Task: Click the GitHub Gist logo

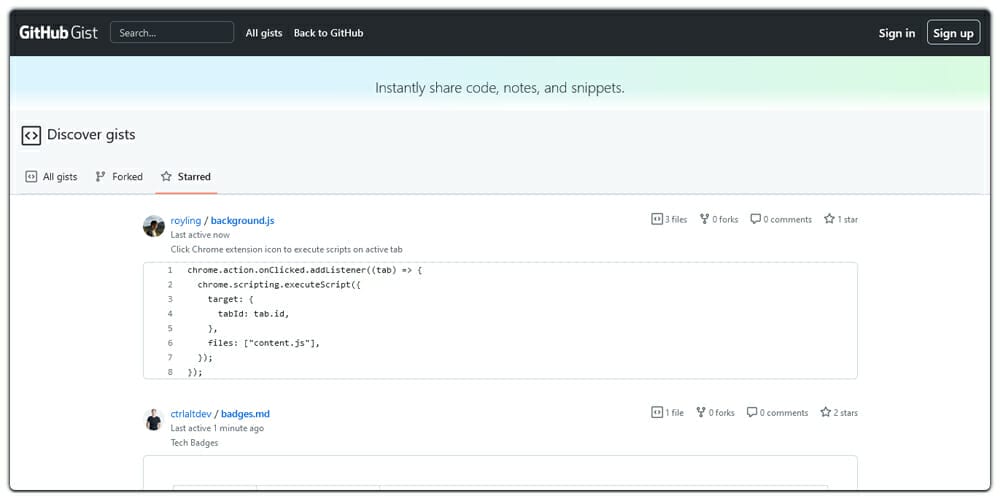Action: [58, 33]
